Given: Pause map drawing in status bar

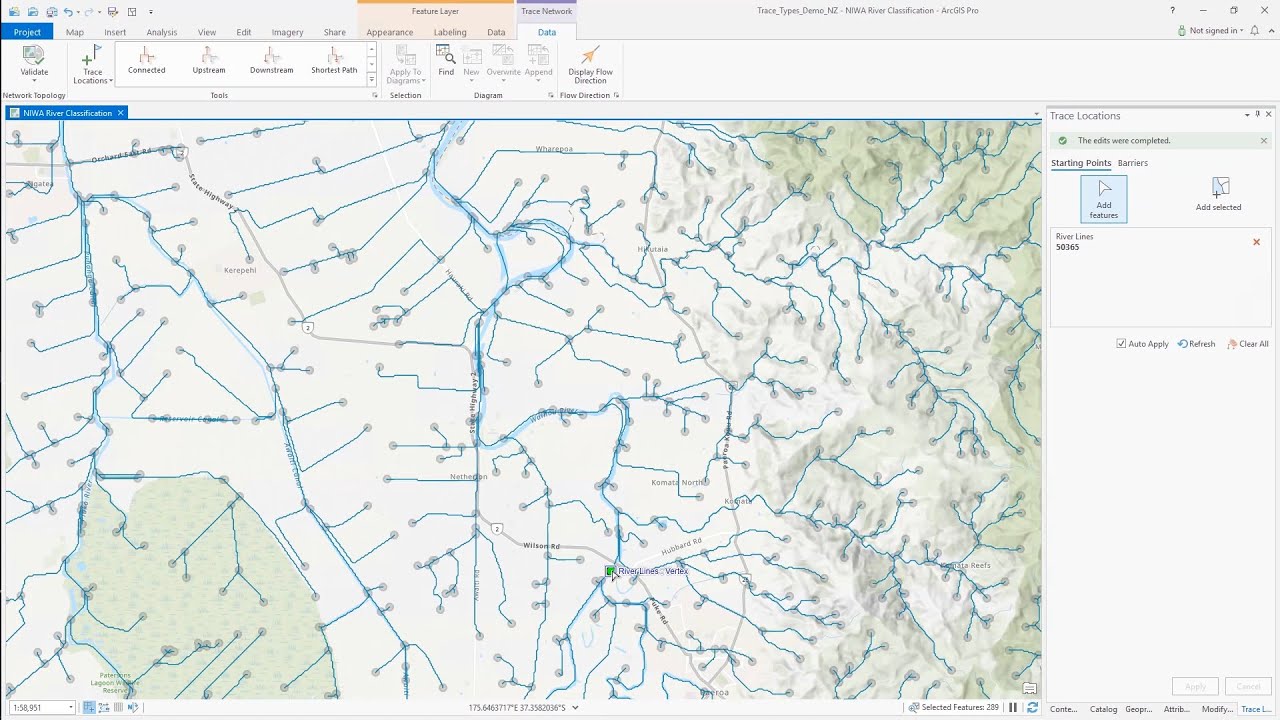Looking at the screenshot, I should (x=1013, y=708).
